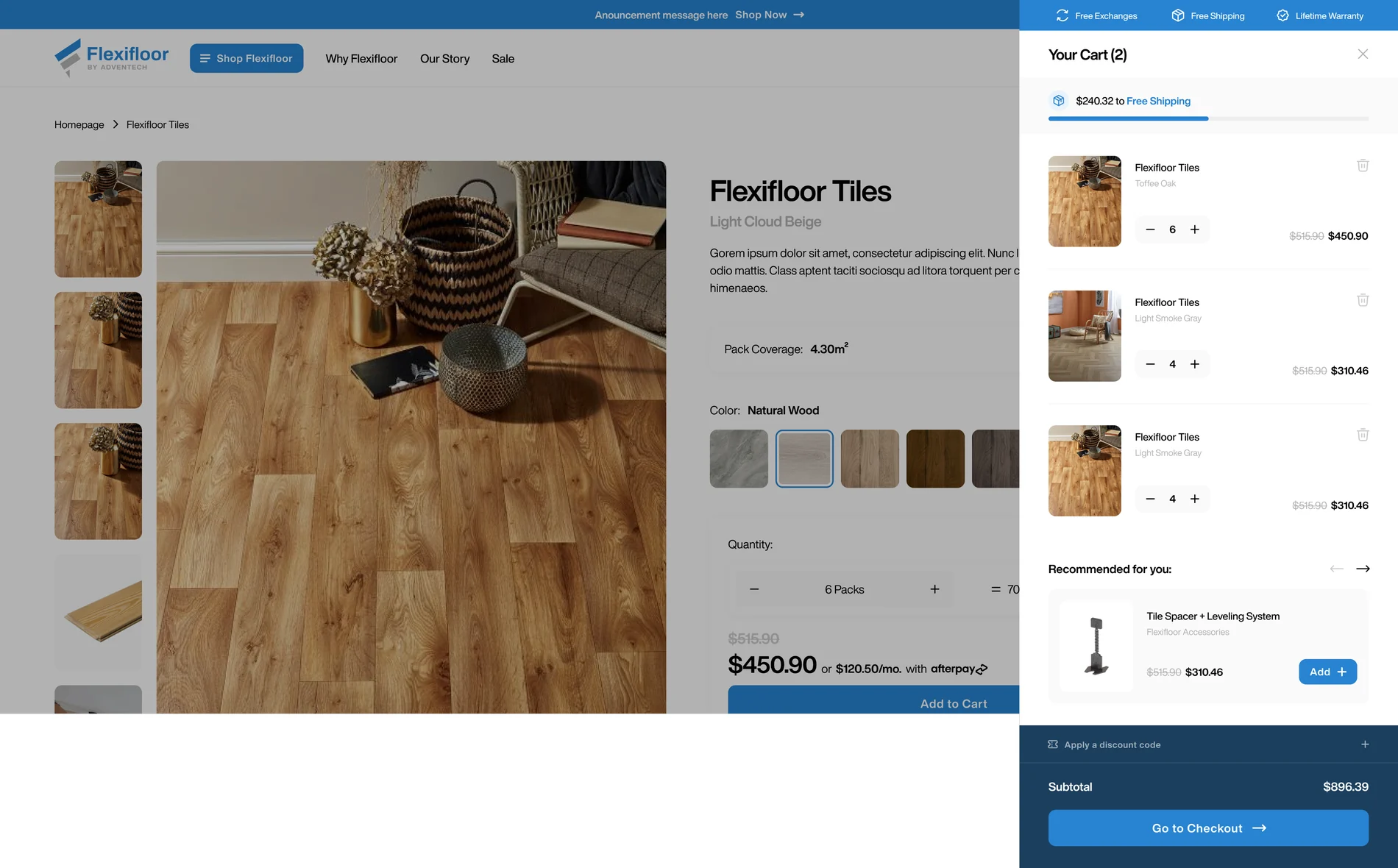1398x868 pixels.
Task: Click the Toffee Oak price $450.90
Action: (1348, 236)
